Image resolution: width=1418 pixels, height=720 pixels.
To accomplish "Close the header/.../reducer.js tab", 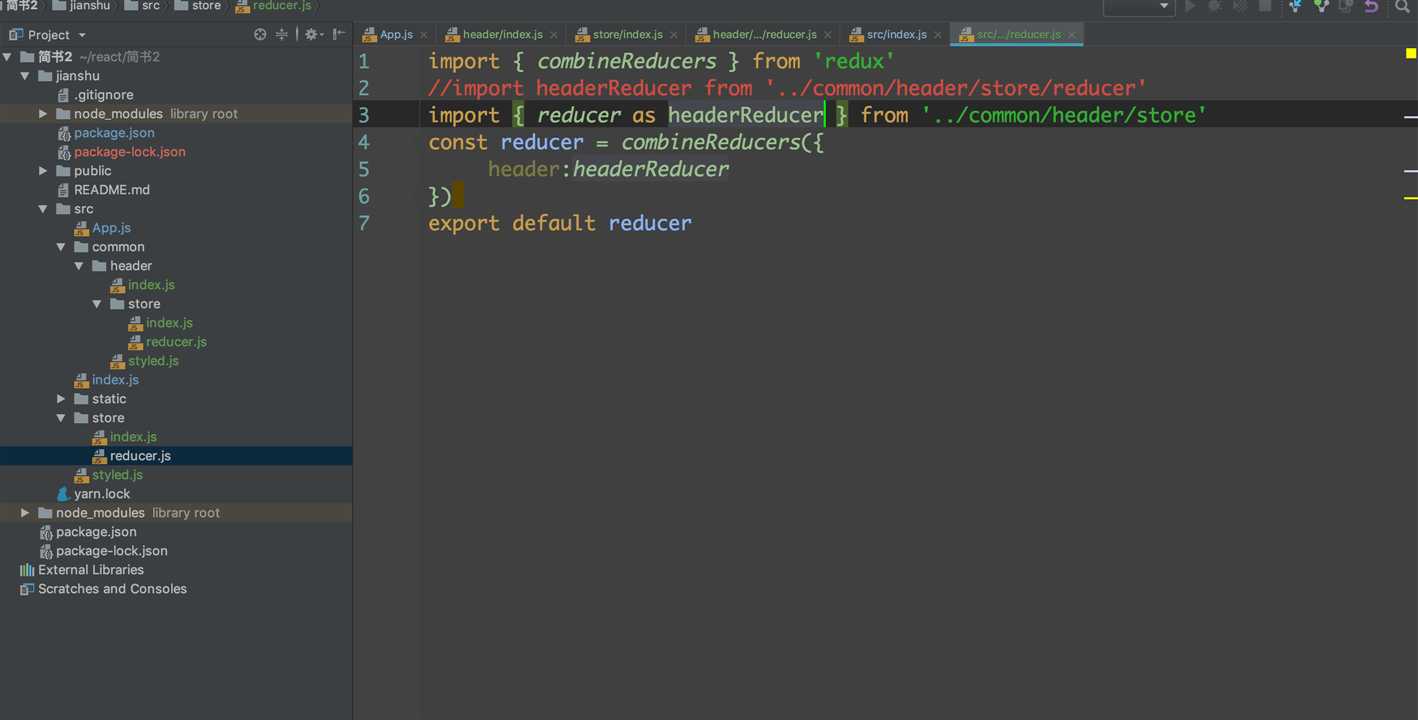I will pos(828,35).
